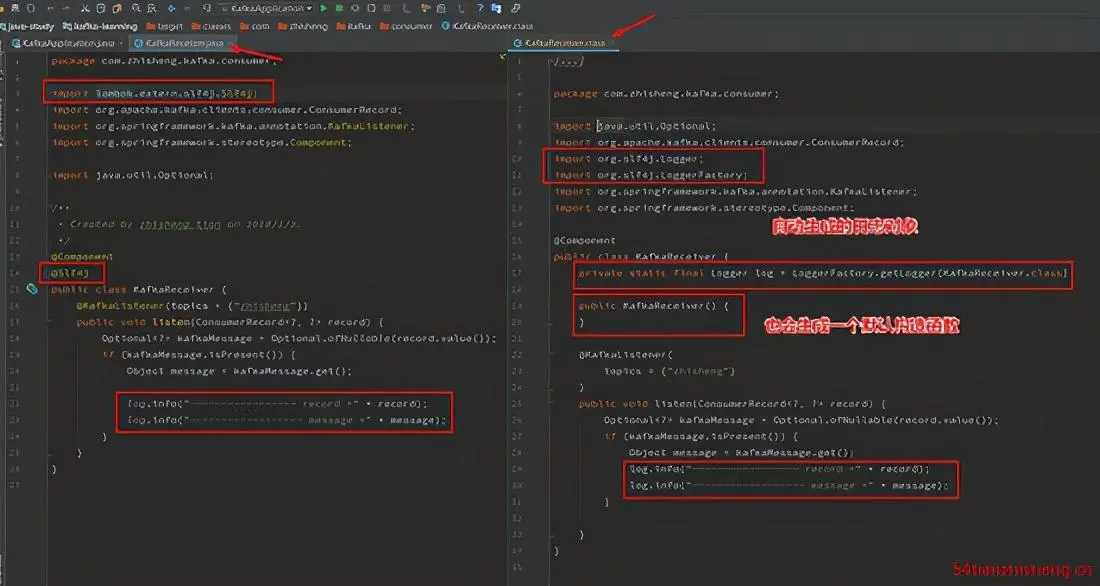Viewport: 1100px width, 586px height.
Task: Close the KafkaReceiver.java tab
Action: [x=231, y=43]
